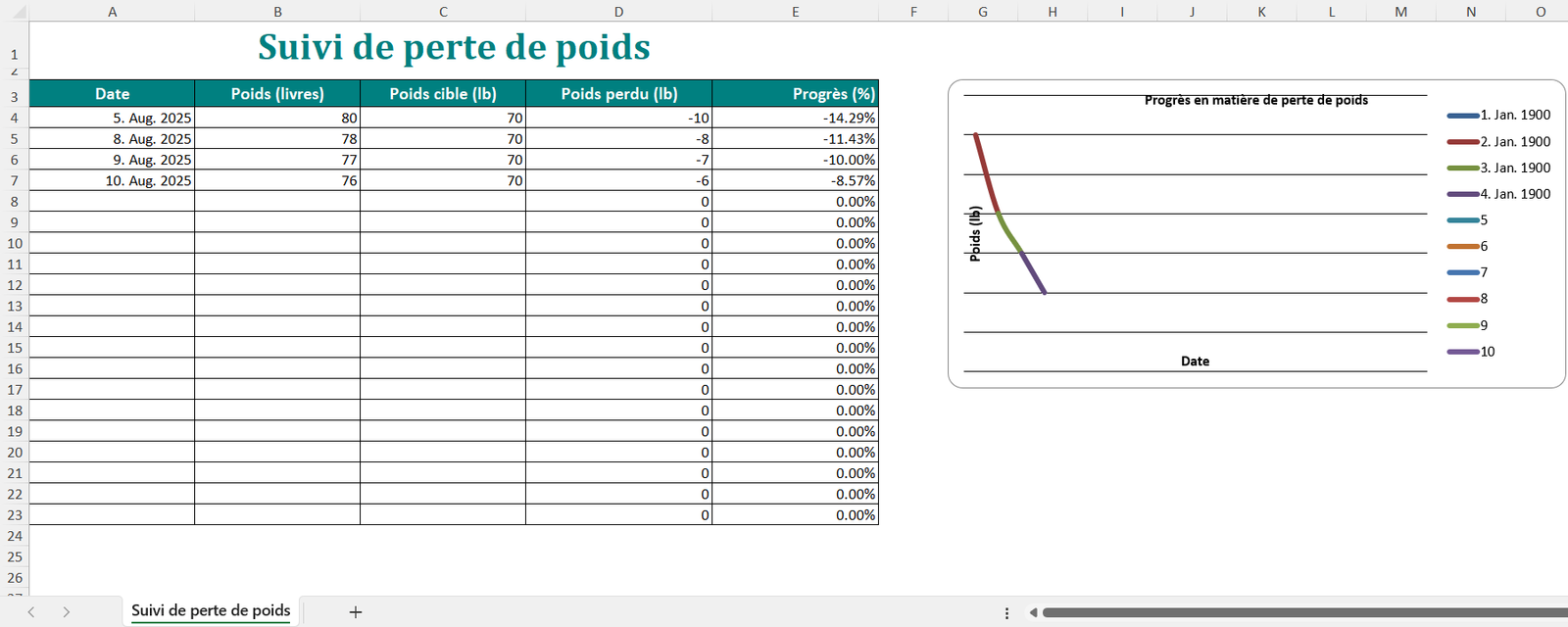Click legend entry '1. Jan. 1900'
This screenshot has height=627, width=1568.
pyautogui.click(x=1499, y=116)
